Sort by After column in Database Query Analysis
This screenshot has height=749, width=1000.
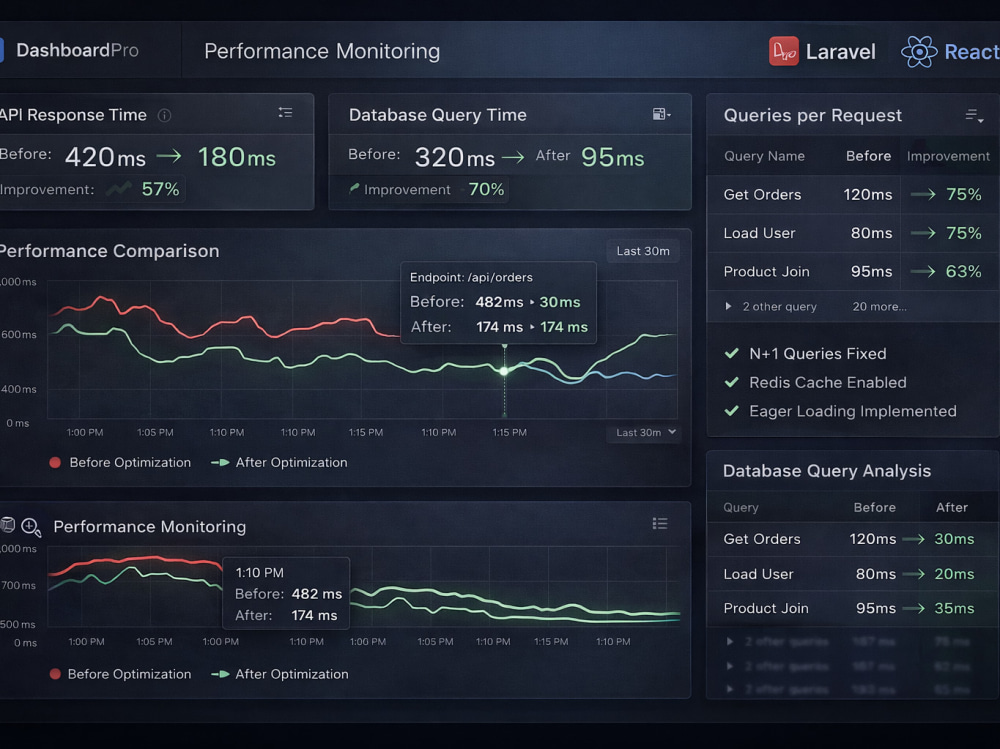pos(952,508)
